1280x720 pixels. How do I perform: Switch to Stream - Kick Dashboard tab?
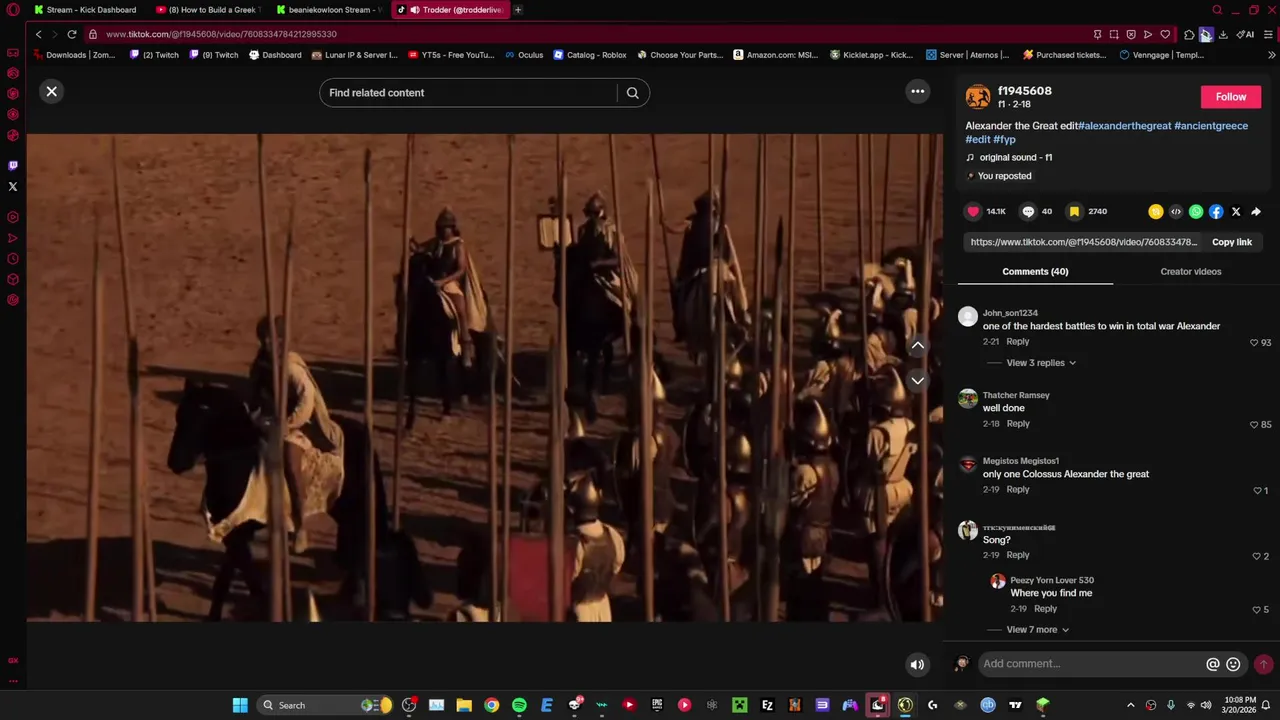click(x=85, y=10)
